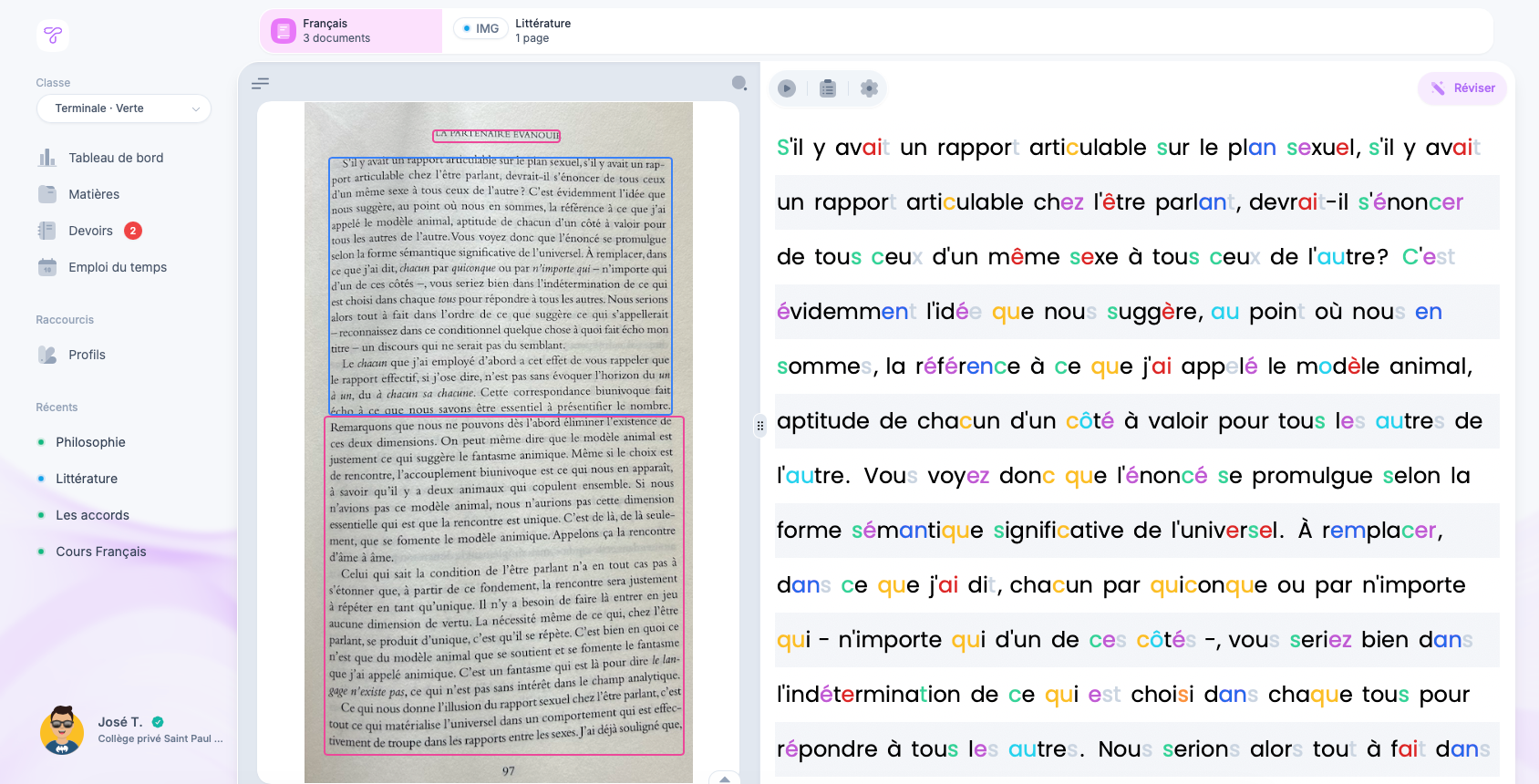Click the word 'évidemment' in transcription

click(847, 312)
